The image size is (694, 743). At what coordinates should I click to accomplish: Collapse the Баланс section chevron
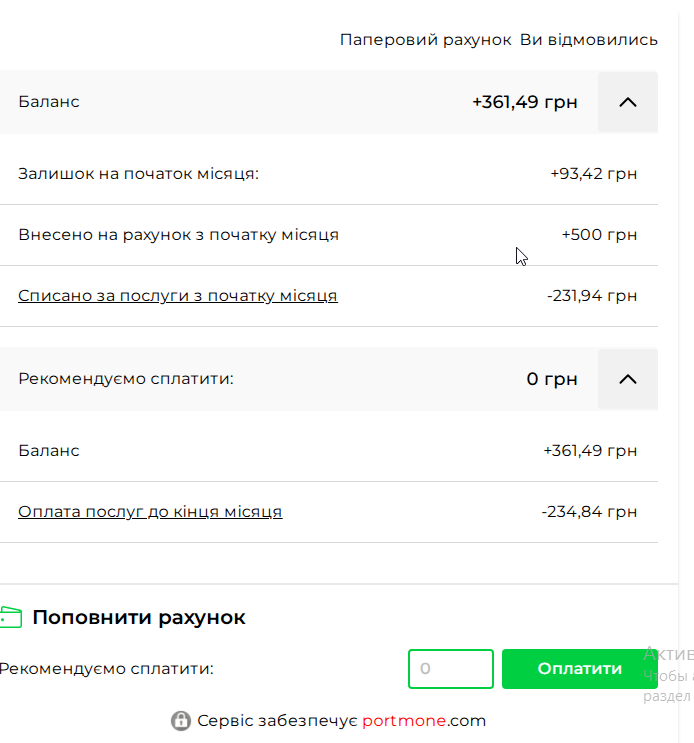(628, 102)
